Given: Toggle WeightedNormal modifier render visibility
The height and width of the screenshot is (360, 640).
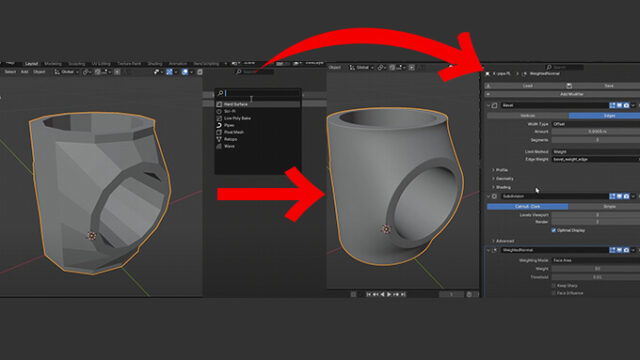Looking at the screenshot, I should click(x=626, y=250).
